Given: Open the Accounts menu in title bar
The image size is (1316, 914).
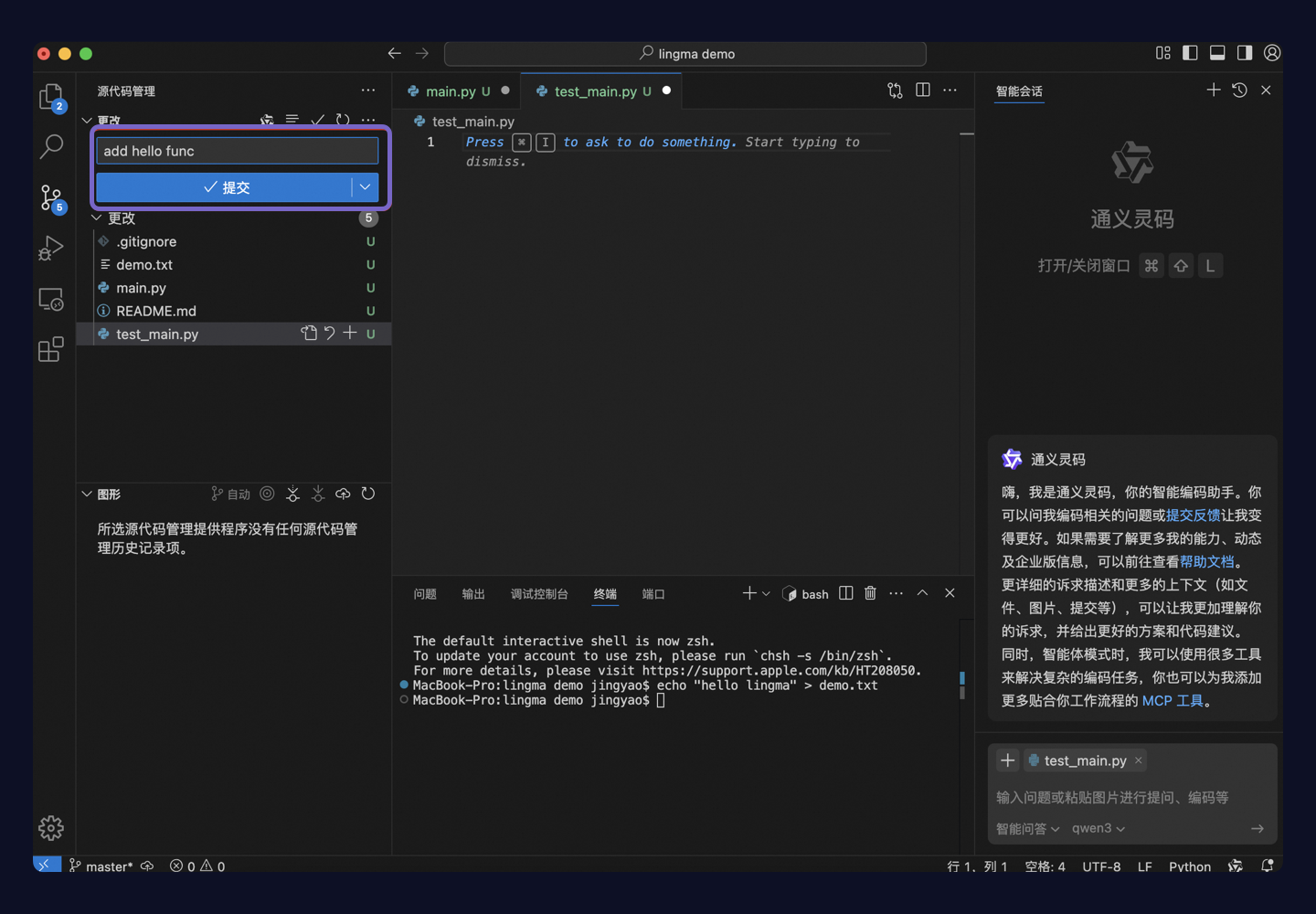Looking at the screenshot, I should 1272,53.
